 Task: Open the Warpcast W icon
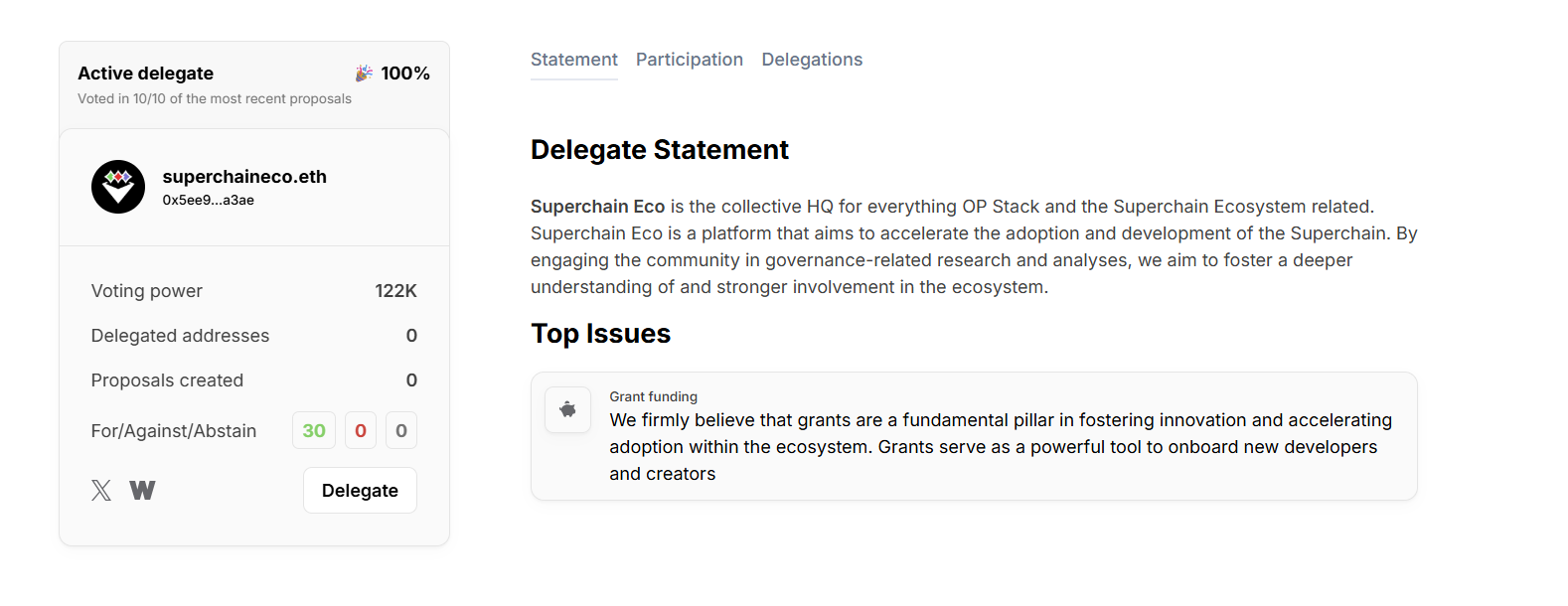(x=142, y=490)
